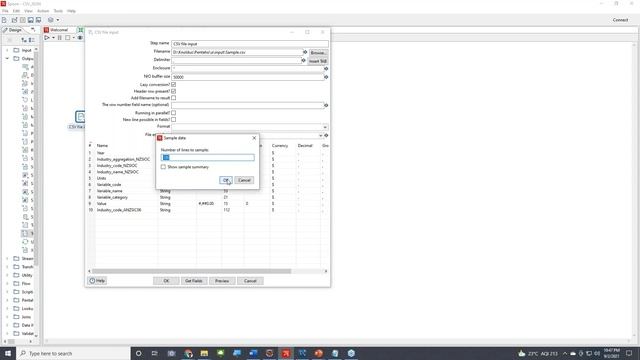Click the Pause transformation icon
640x360 pixels.
[60, 38]
